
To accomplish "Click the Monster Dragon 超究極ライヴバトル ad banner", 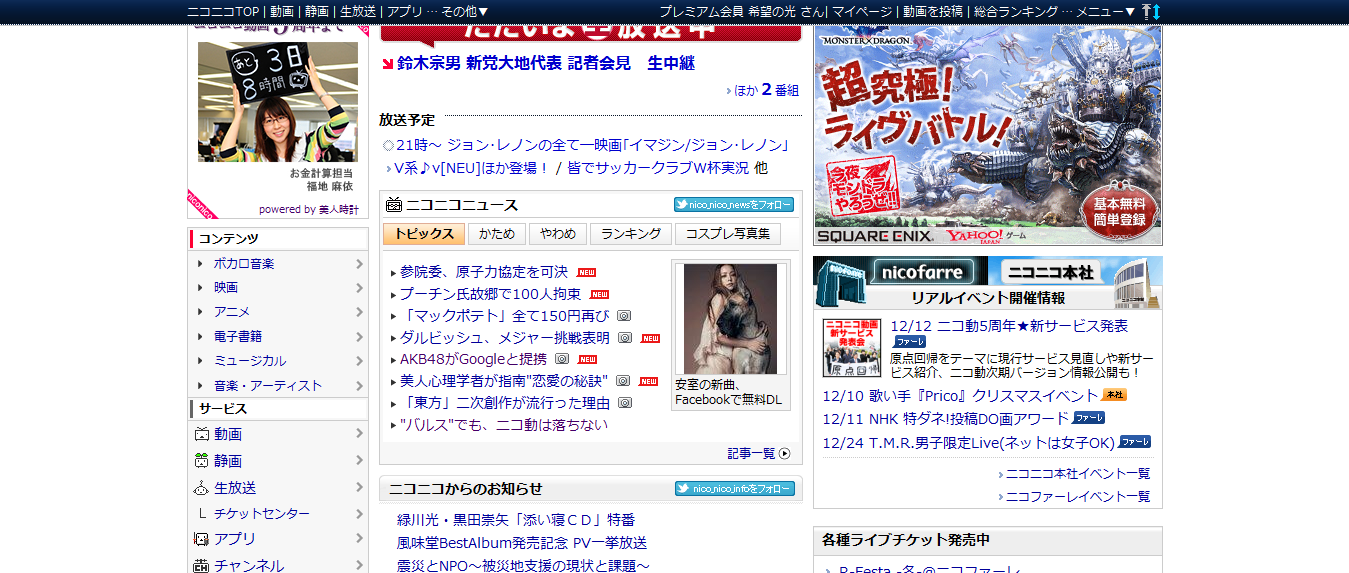I will click(988, 135).
